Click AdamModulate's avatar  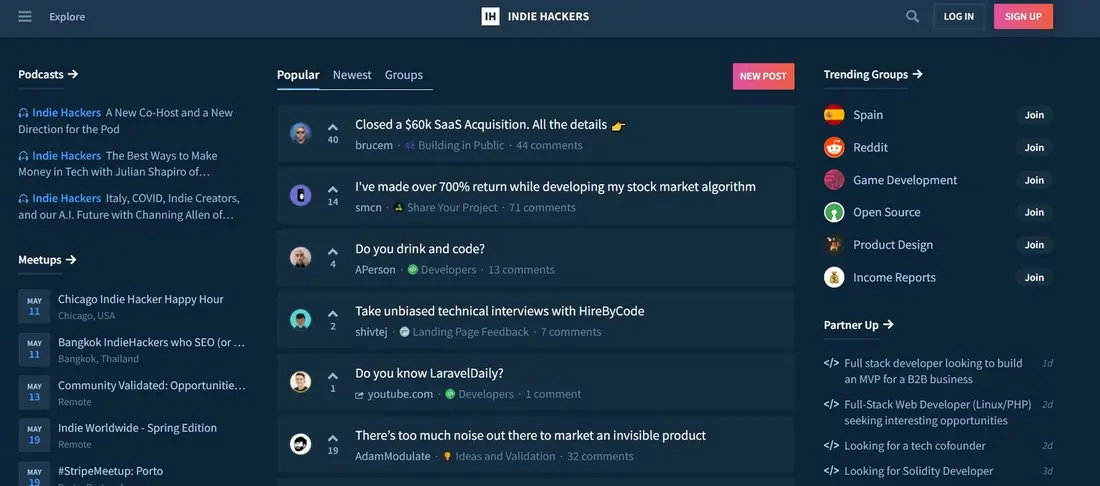click(300, 444)
